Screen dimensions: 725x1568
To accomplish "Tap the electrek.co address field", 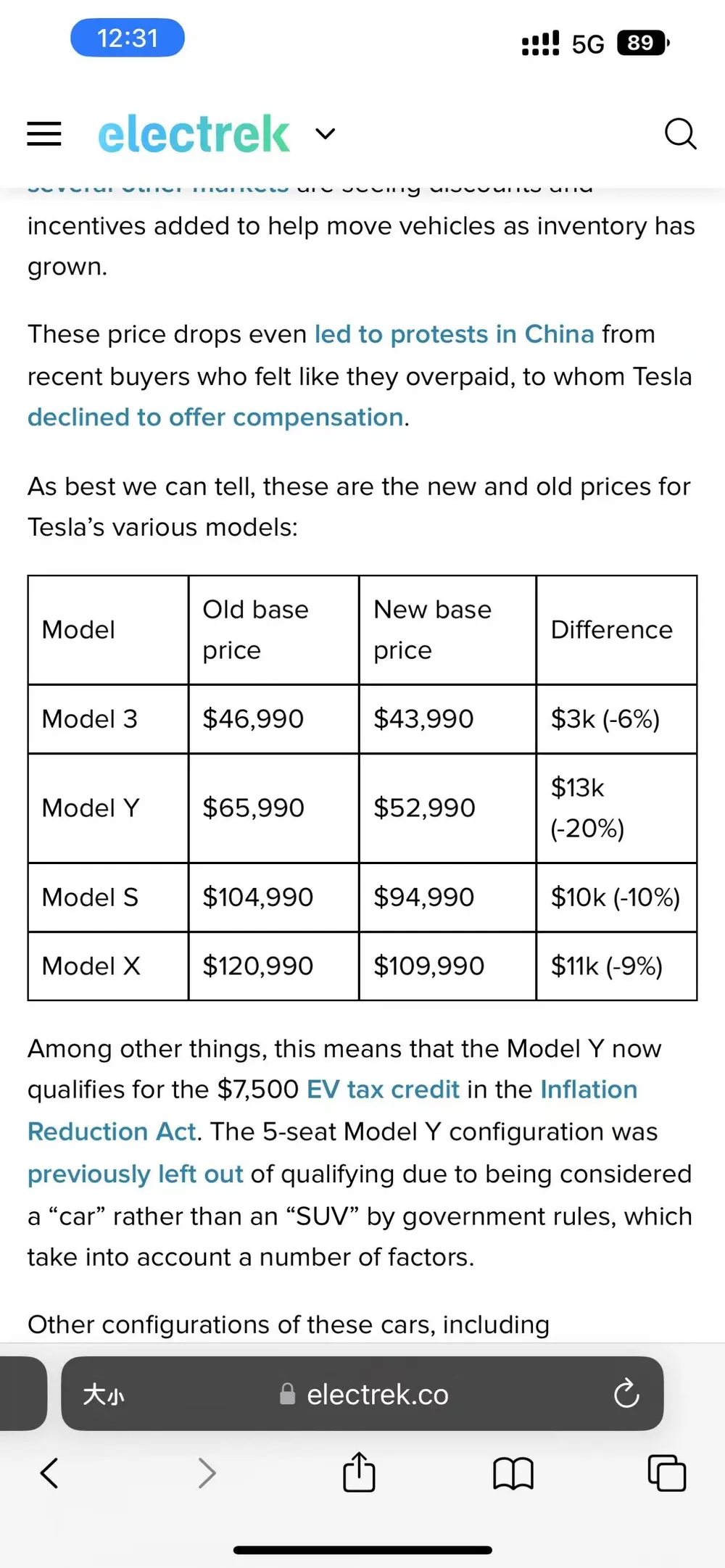I will [x=362, y=1393].
